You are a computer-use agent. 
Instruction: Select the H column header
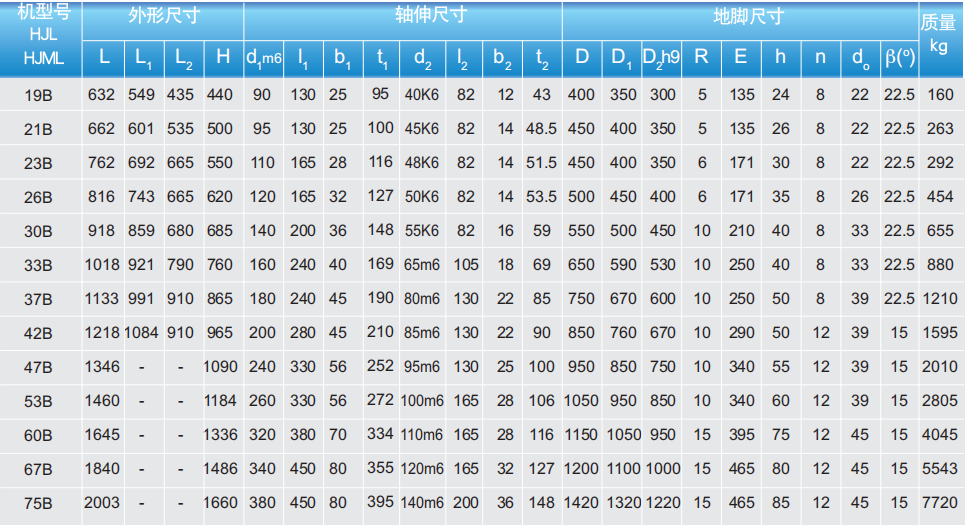[222, 56]
